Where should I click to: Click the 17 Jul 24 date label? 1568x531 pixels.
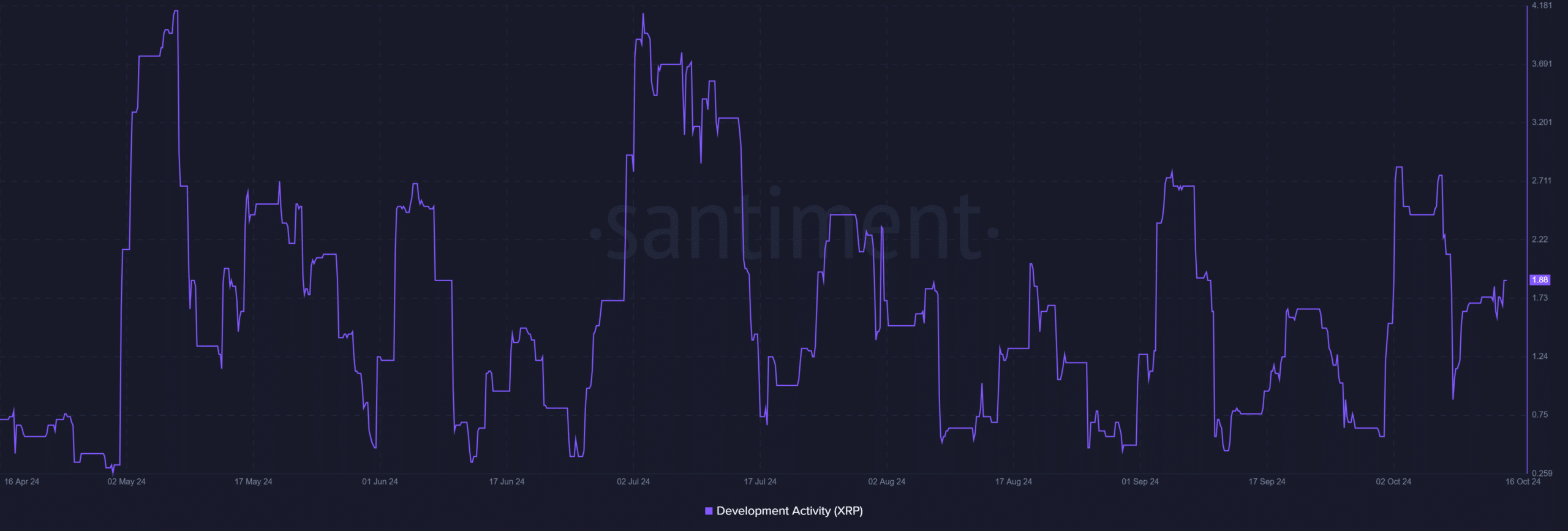(760, 481)
